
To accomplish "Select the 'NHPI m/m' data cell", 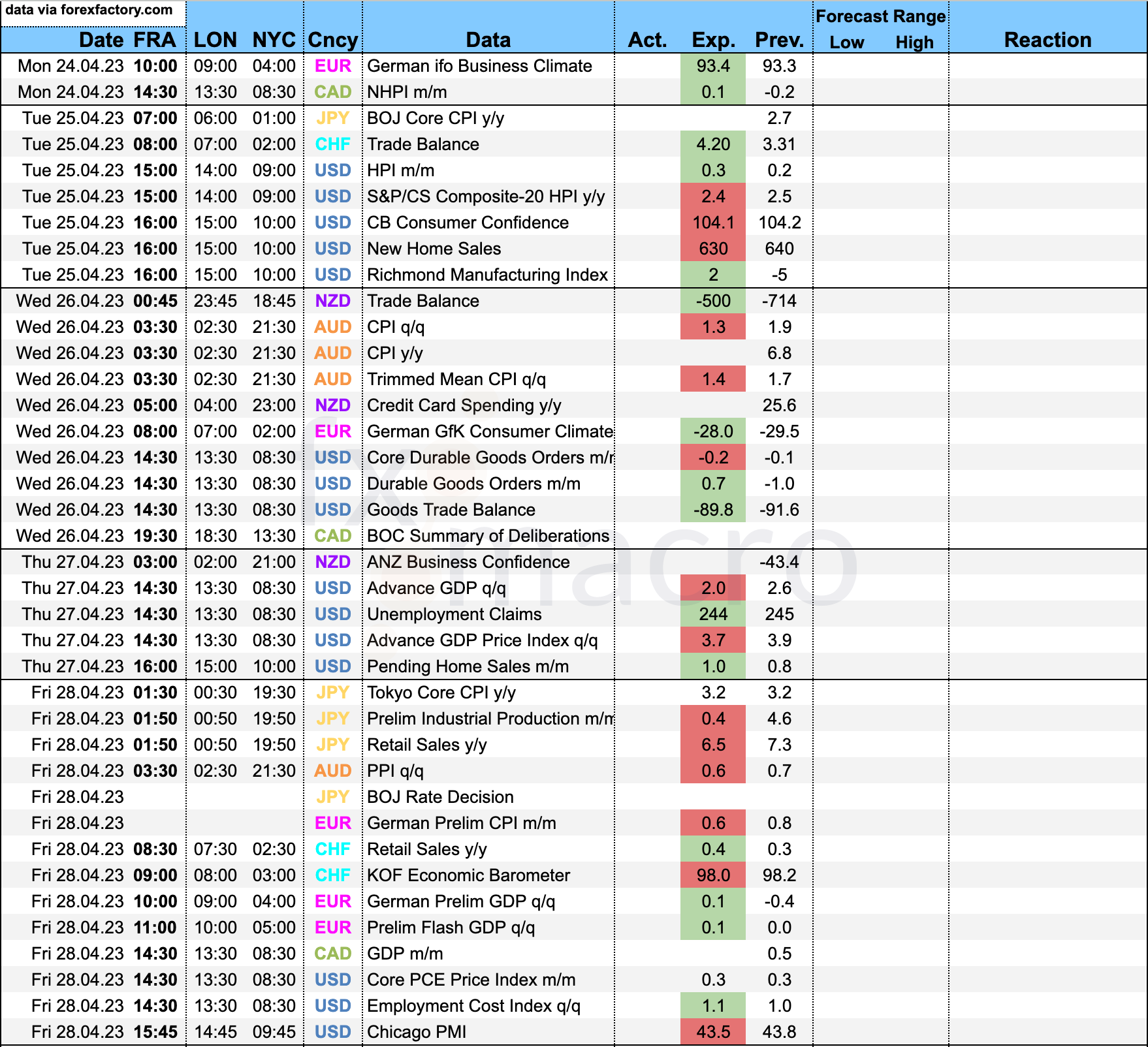I will coord(488,92).
